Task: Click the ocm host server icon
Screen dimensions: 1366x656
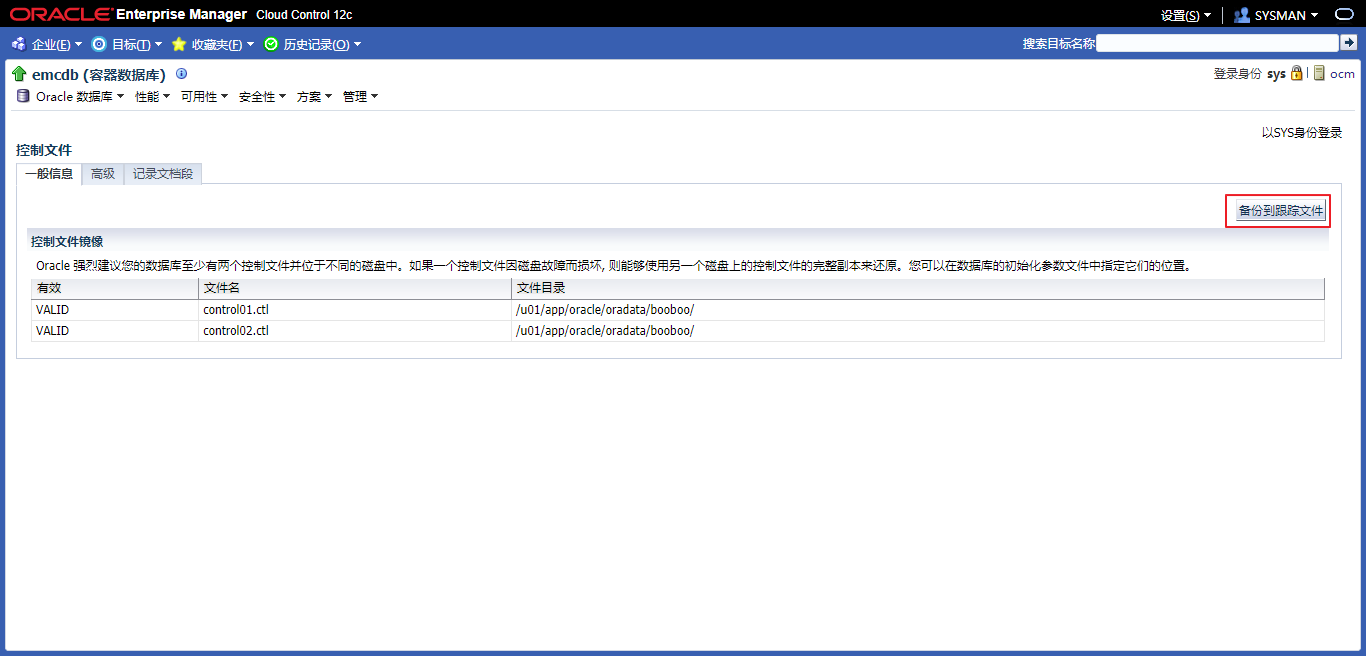Action: click(x=1319, y=73)
